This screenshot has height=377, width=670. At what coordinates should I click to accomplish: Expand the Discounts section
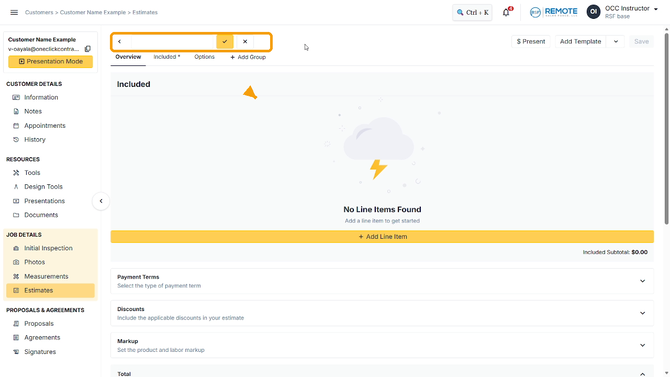point(382,313)
